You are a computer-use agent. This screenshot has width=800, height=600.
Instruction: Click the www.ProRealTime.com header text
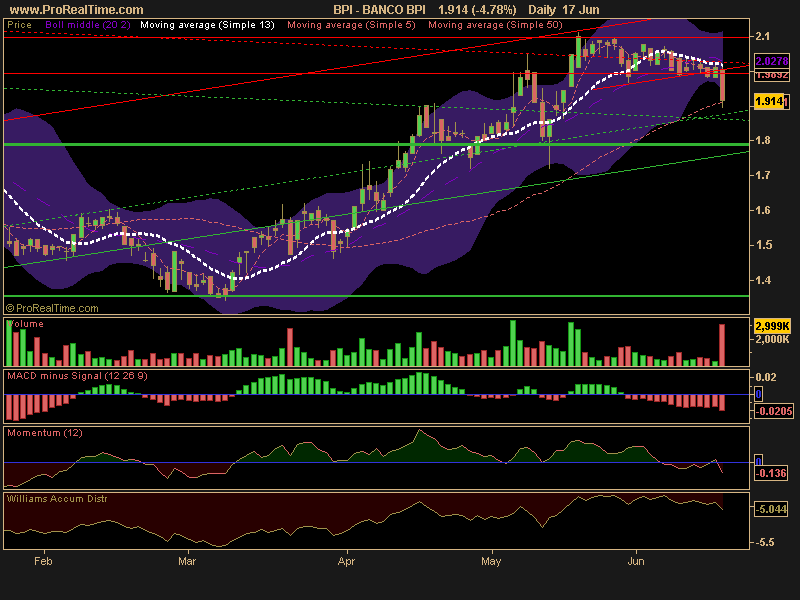[x=77, y=10]
